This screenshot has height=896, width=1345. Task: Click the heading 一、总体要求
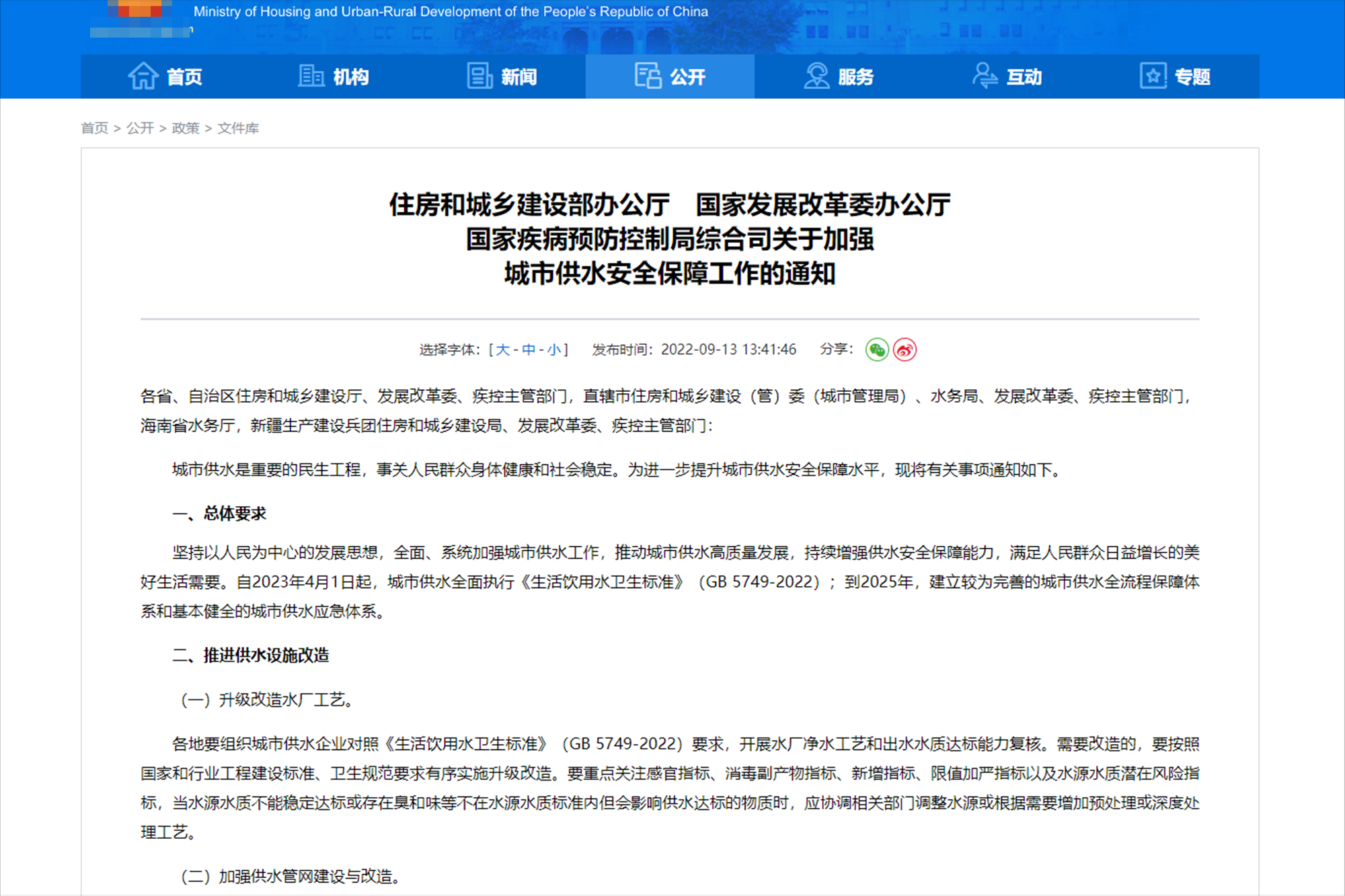pos(219,514)
